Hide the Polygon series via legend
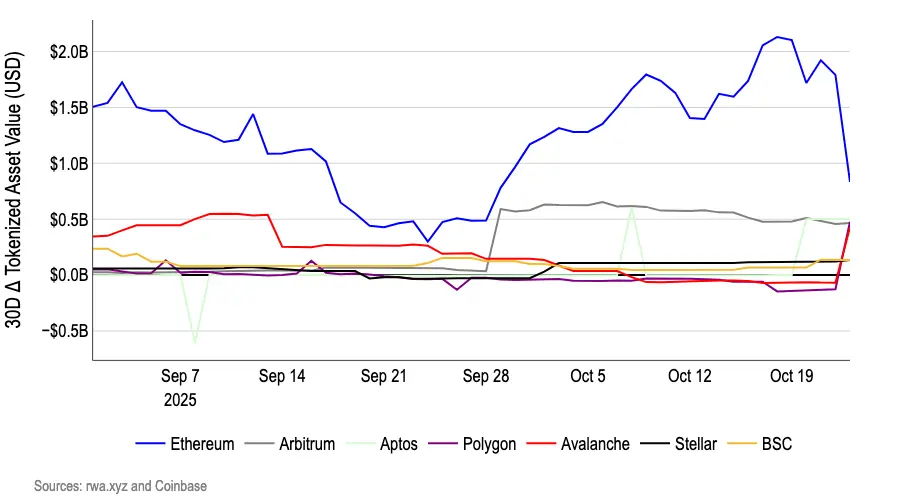This screenshot has width=900, height=500. 472,444
